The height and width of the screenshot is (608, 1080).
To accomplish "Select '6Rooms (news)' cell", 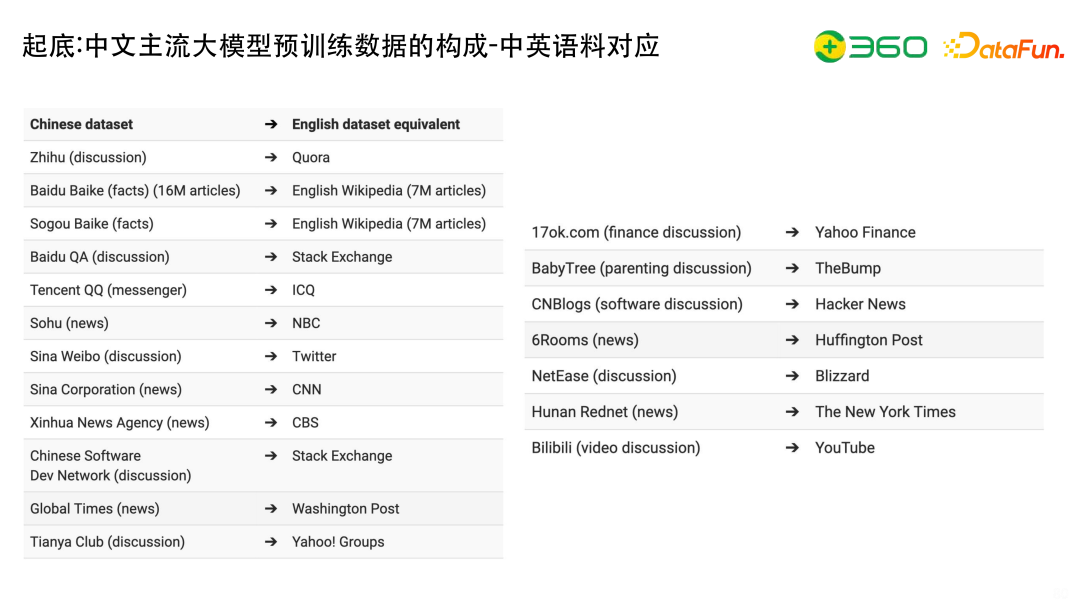I will pyautogui.click(x=585, y=340).
